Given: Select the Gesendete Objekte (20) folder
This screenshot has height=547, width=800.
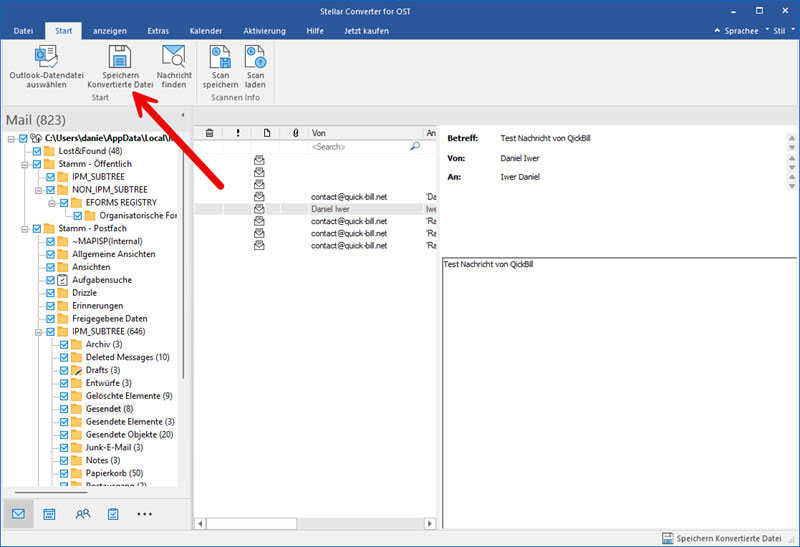Looking at the screenshot, I should point(129,434).
